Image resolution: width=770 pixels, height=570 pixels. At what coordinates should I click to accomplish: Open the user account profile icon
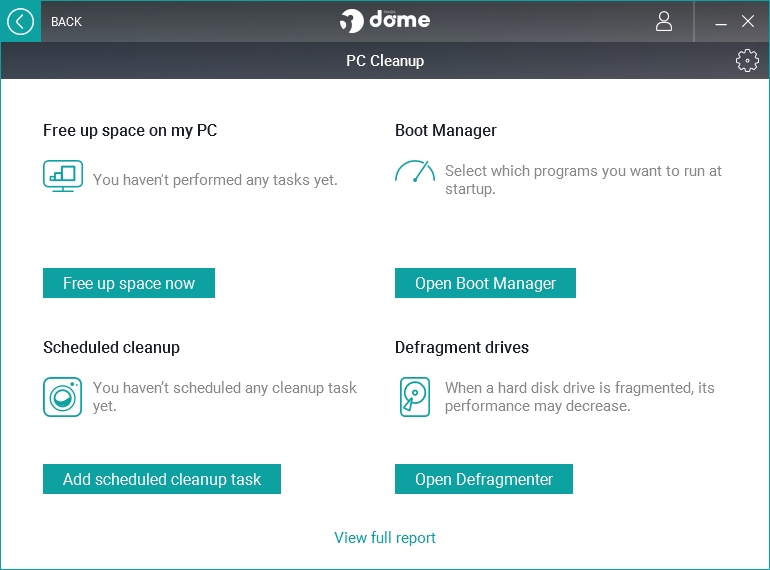point(663,21)
